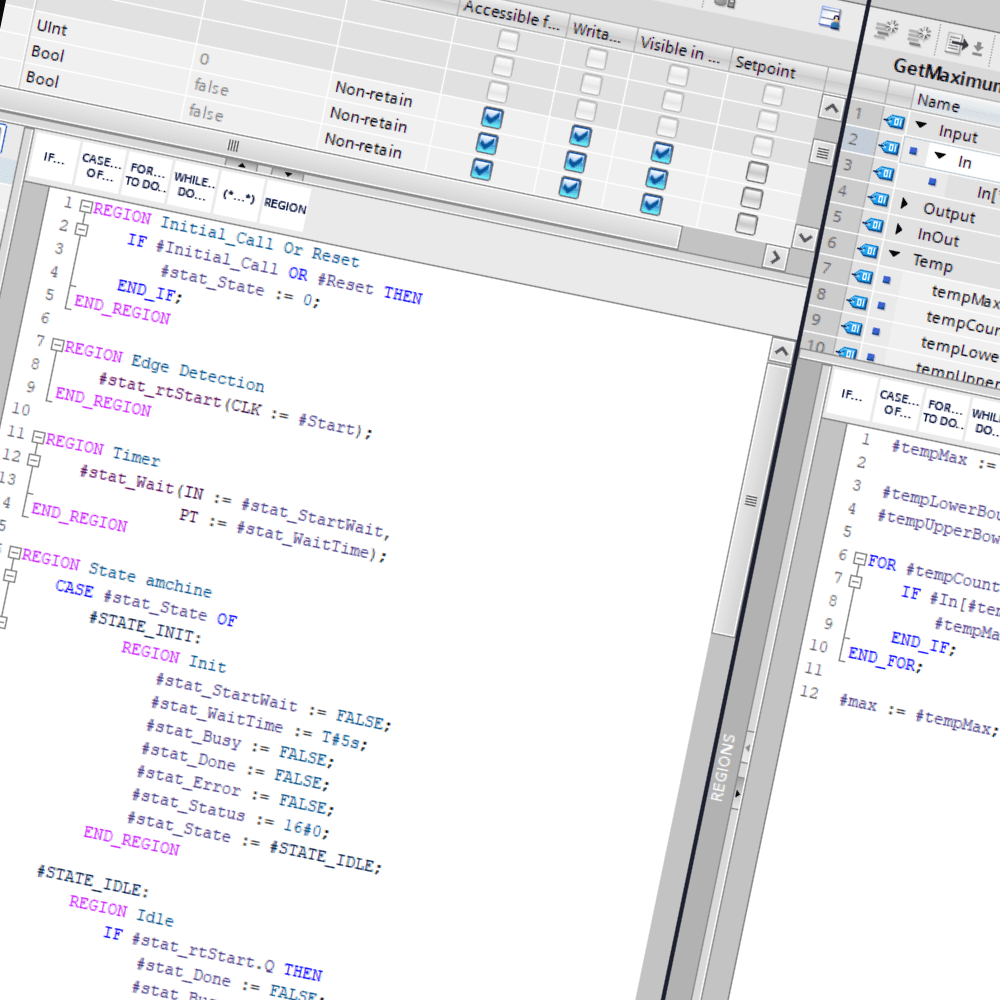The image size is (1000, 1000).
Task: Insert IF... template in left editor
Action: point(54,158)
